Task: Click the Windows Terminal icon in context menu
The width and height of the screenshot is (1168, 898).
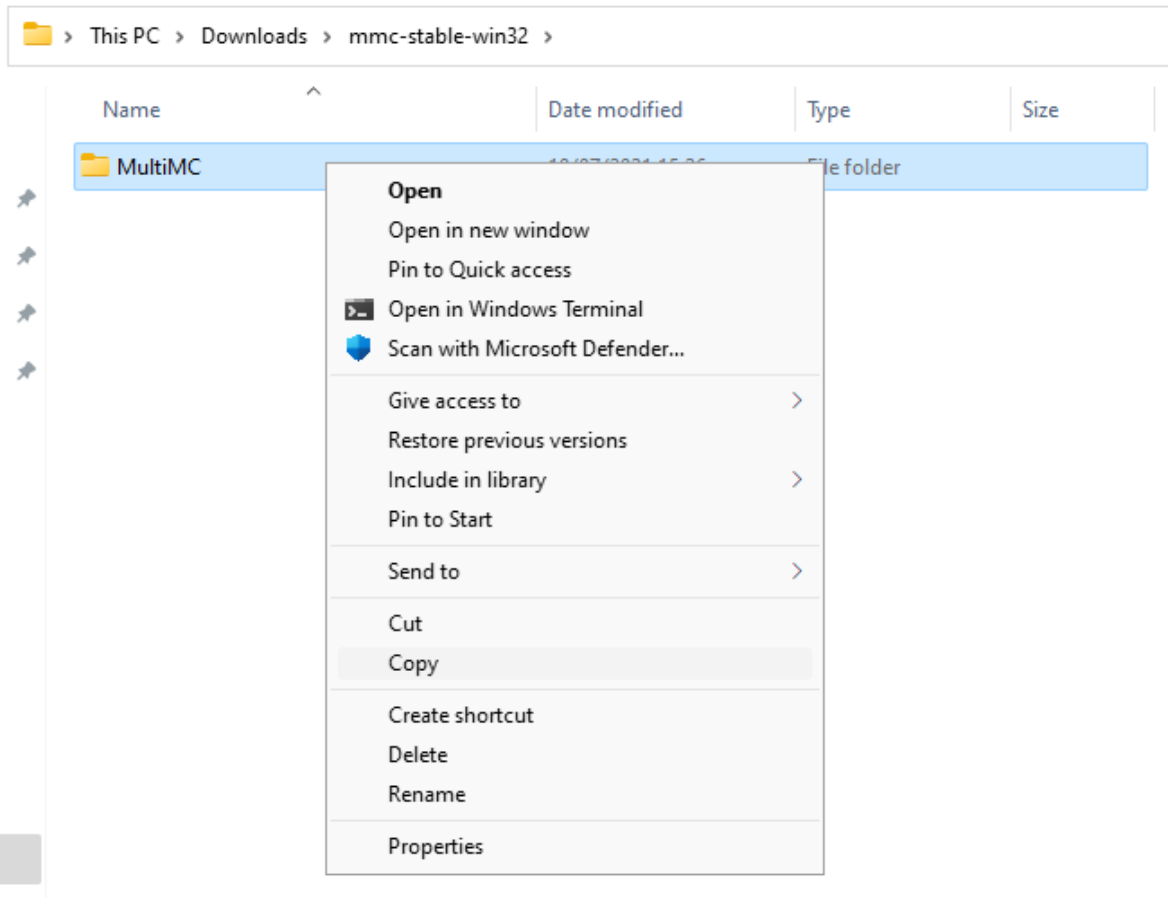Action: point(358,310)
